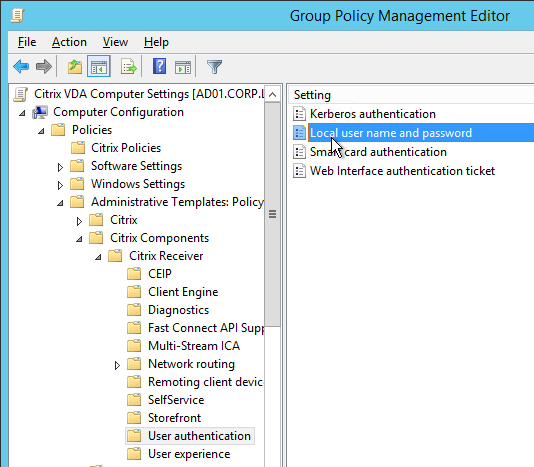Expand the Citrix folder under Administrative Templates
Viewport: 534px width, 467px height.
point(79,221)
